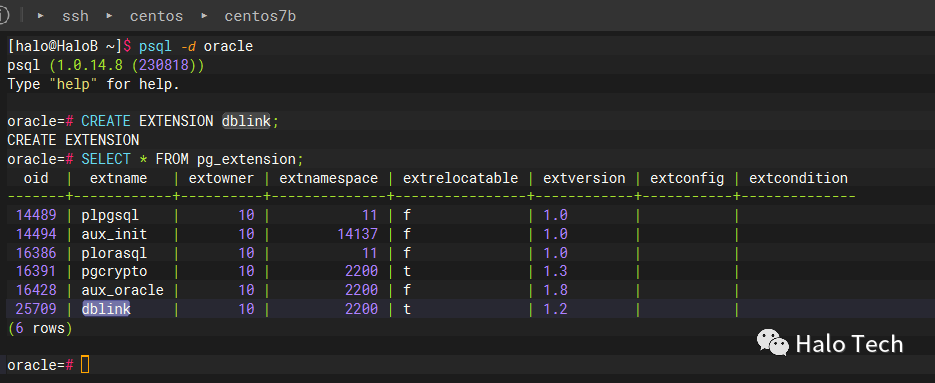Expand the arrow before the centos7b breadcrumb

click(x=204, y=16)
